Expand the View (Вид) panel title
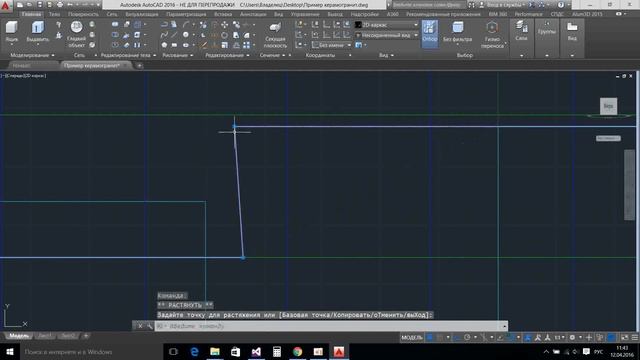640x360 pixels. (386, 55)
